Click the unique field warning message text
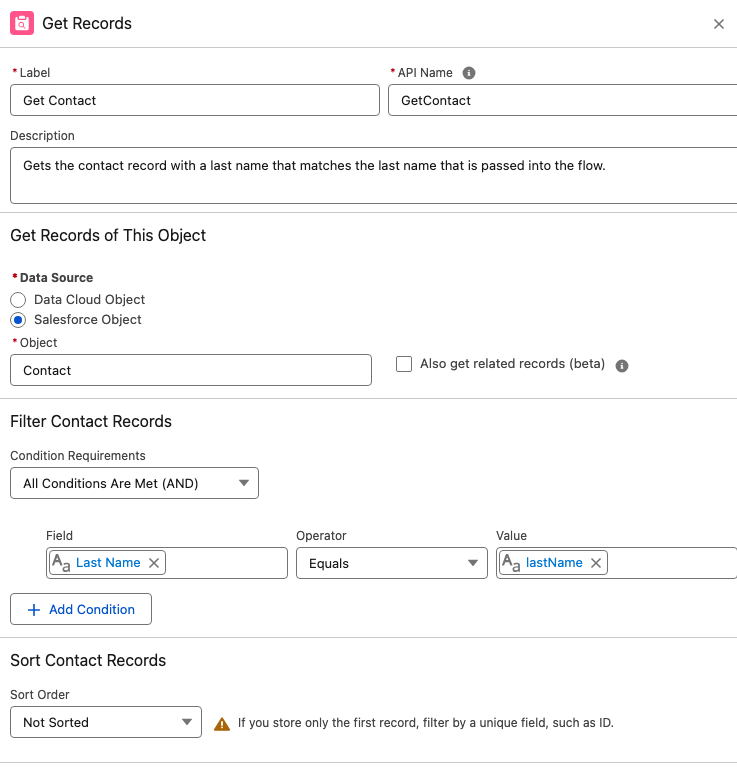The image size is (737, 777). 426,723
